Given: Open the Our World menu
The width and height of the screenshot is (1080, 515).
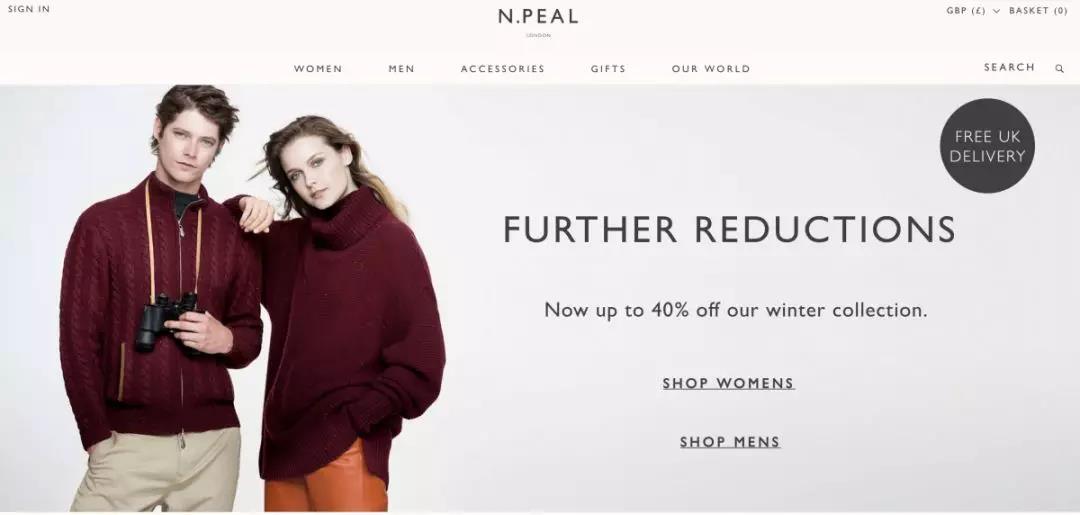Looking at the screenshot, I should (711, 69).
